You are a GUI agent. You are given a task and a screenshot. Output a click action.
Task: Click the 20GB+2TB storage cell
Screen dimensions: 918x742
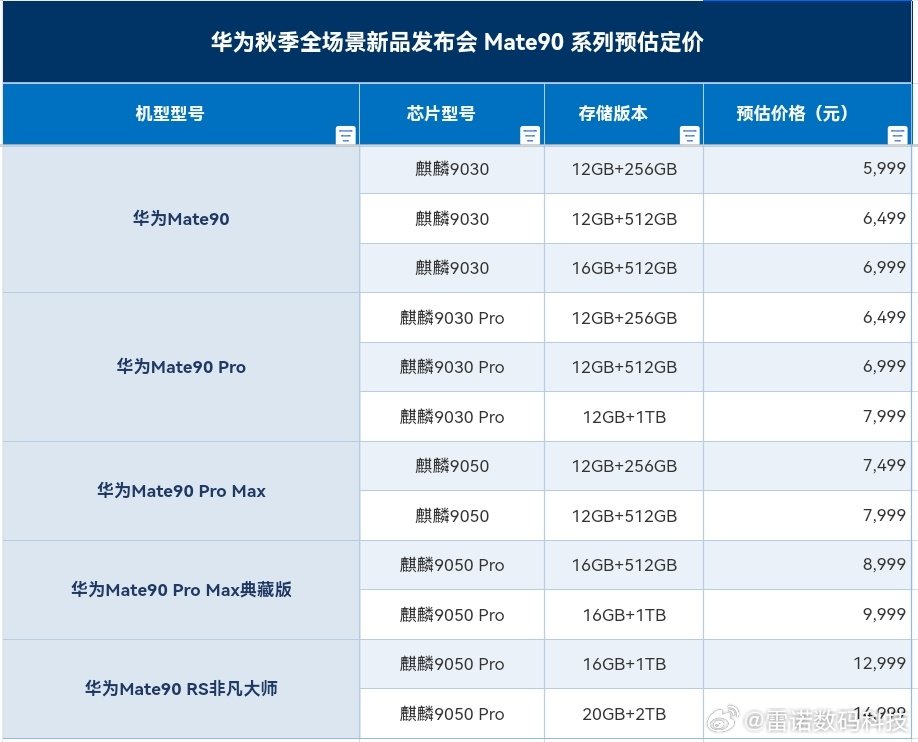pos(624,714)
